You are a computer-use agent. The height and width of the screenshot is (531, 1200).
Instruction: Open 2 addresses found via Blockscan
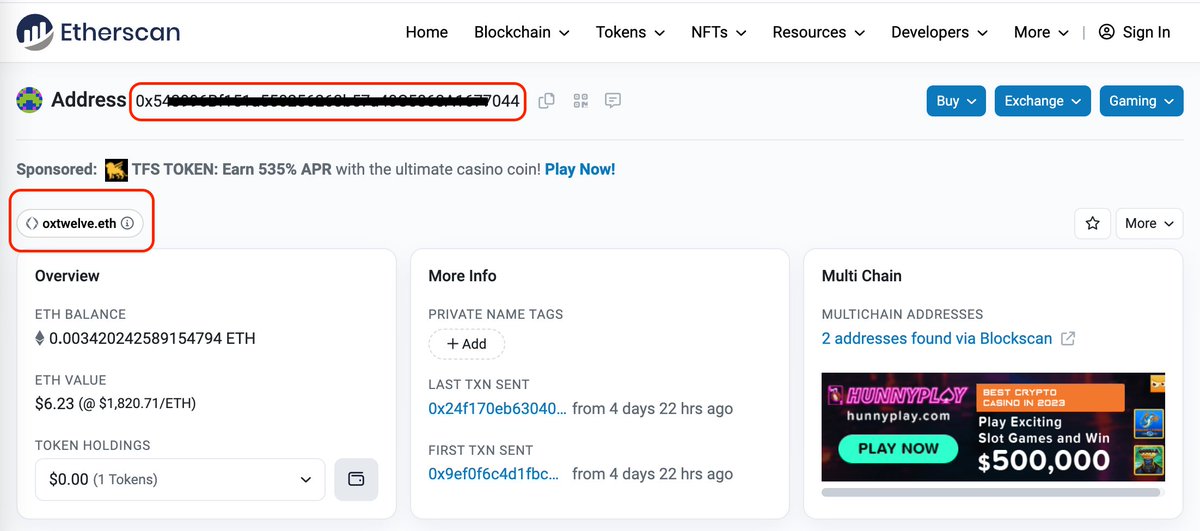(x=937, y=339)
